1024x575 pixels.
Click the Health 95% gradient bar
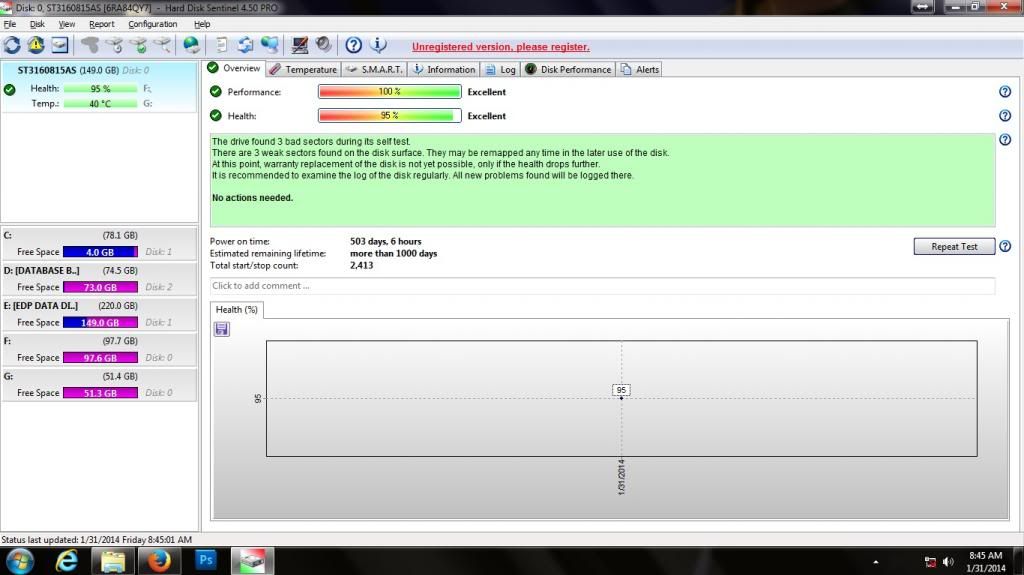(x=389, y=116)
